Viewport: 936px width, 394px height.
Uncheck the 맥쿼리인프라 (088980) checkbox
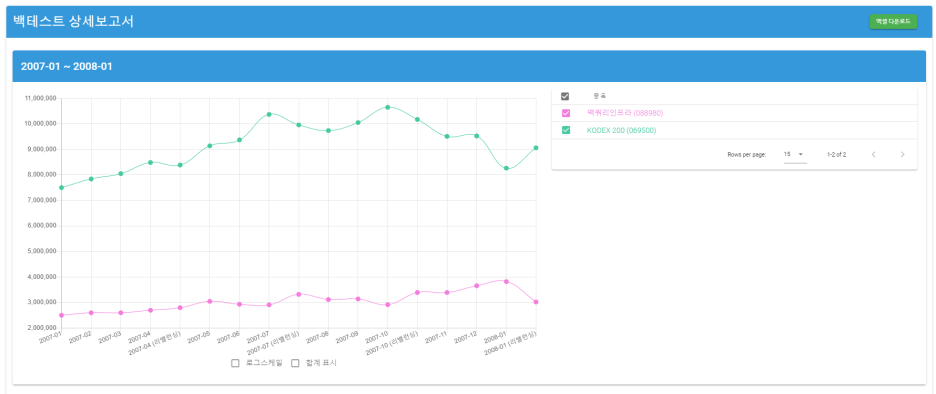click(x=565, y=113)
